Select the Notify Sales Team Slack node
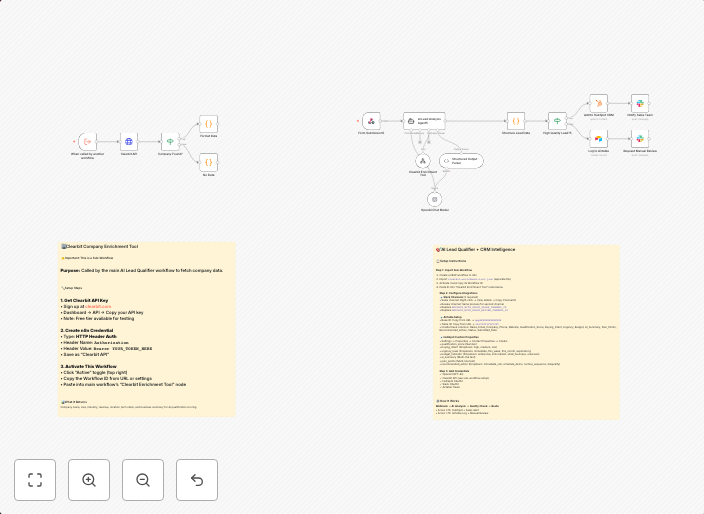Viewport: 704px width, 514px height. click(x=640, y=103)
